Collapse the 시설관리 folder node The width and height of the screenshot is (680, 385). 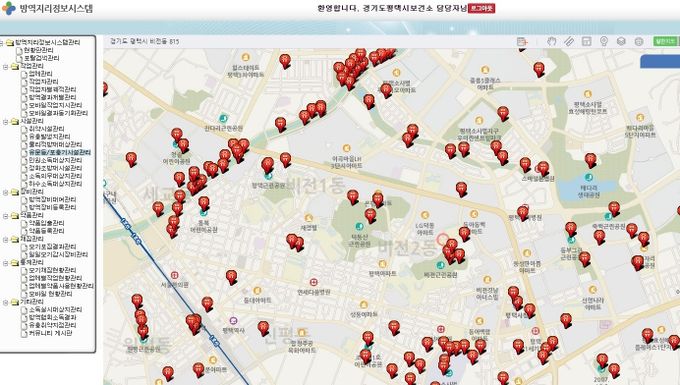(5, 121)
